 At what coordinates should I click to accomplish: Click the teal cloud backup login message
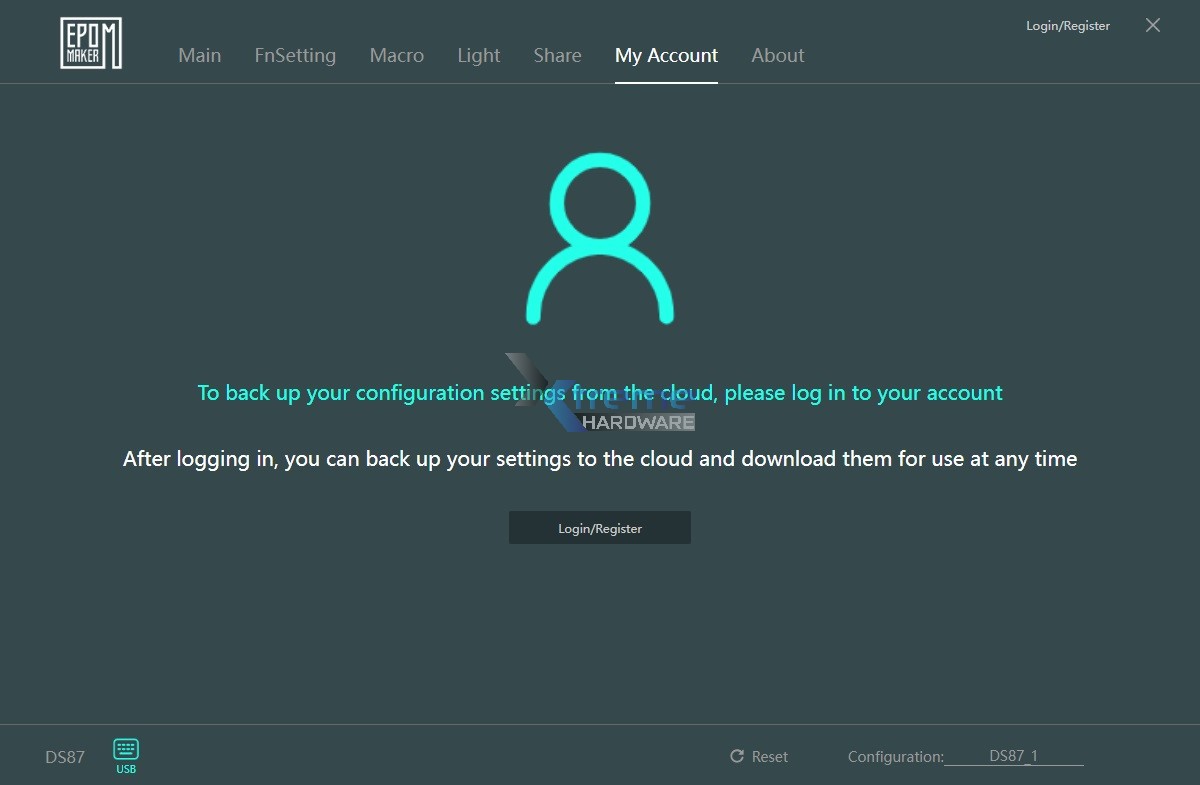click(x=600, y=393)
